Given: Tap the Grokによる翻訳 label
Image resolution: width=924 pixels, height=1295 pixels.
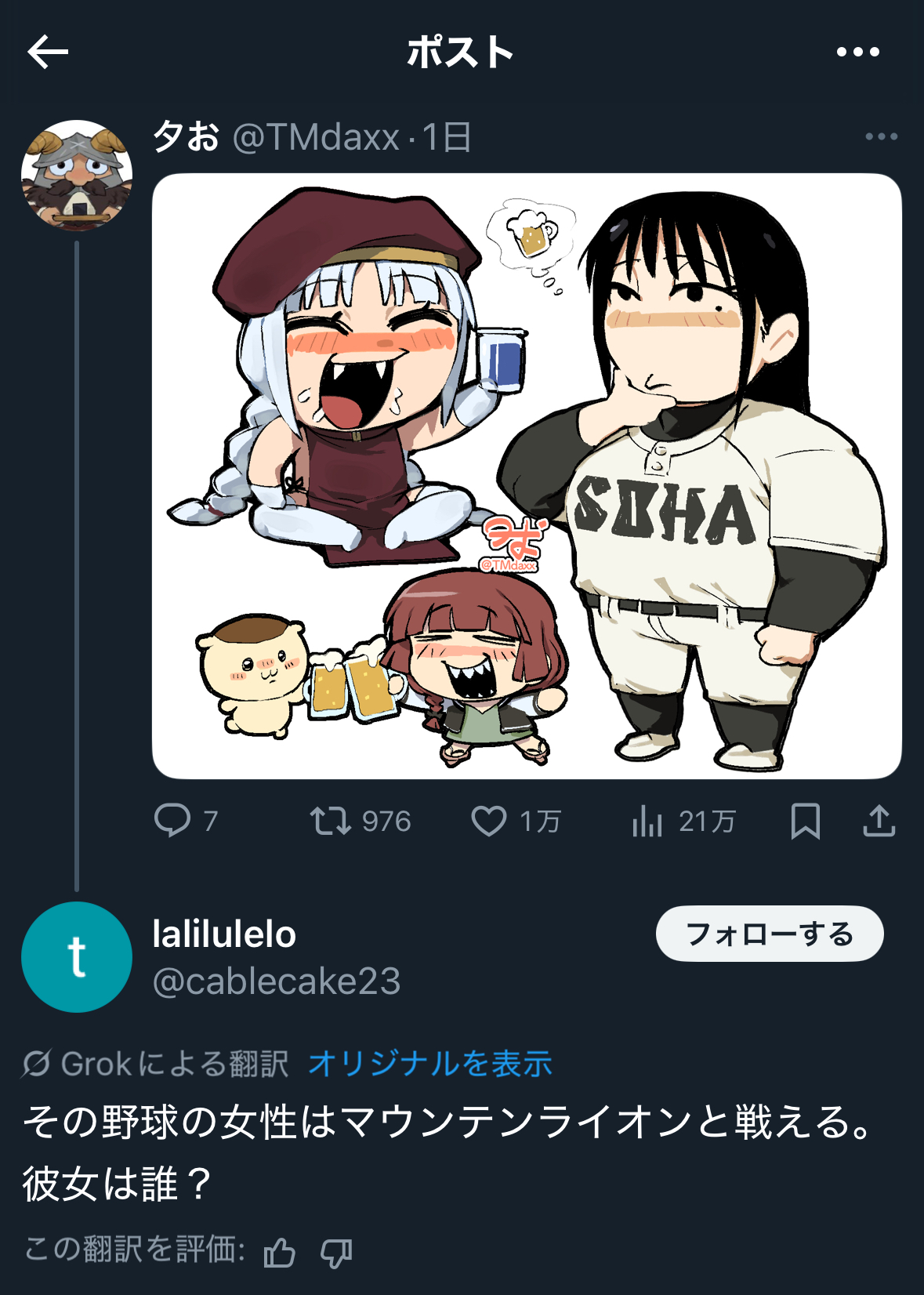Looking at the screenshot, I should [x=157, y=1064].
